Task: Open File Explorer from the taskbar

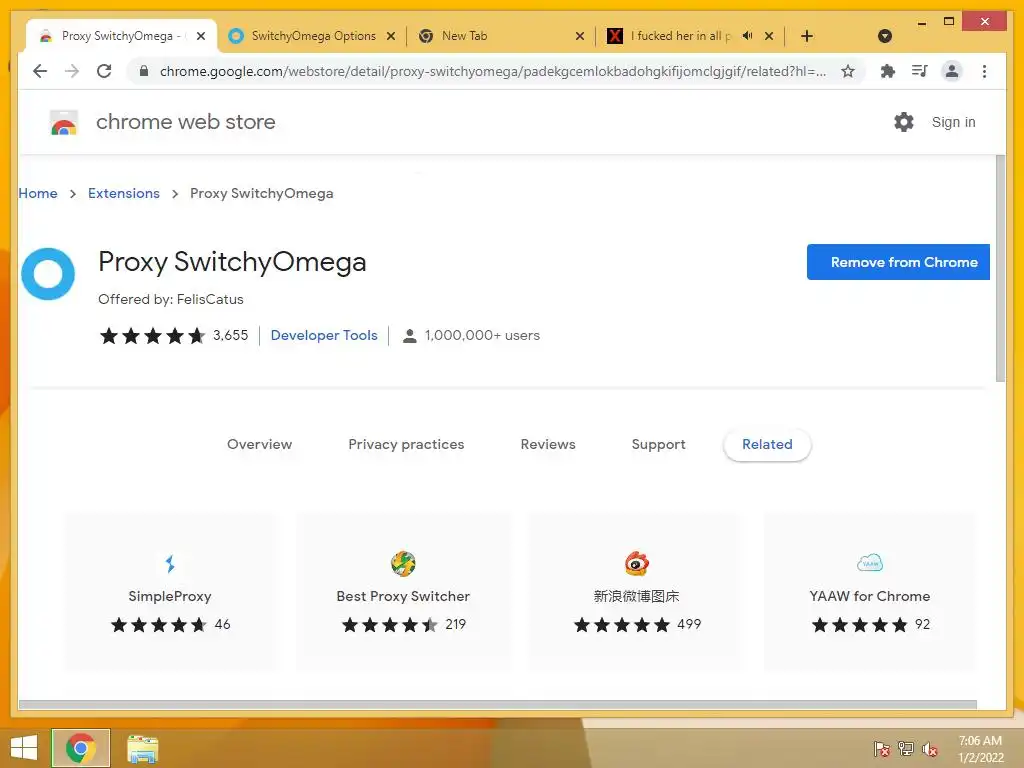Action: pos(142,748)
